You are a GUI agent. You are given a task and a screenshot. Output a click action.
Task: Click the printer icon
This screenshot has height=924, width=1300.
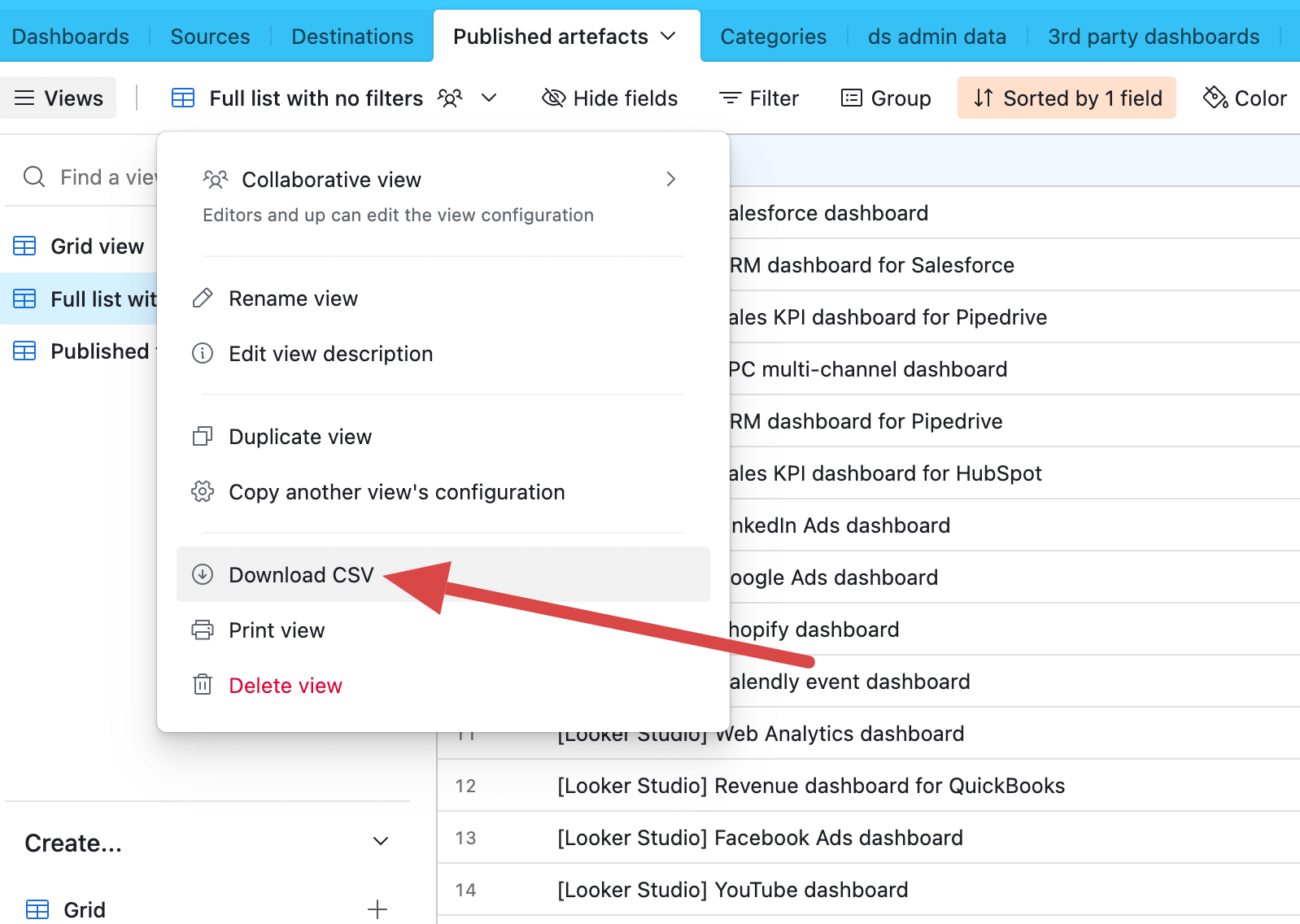pos(202,630)
